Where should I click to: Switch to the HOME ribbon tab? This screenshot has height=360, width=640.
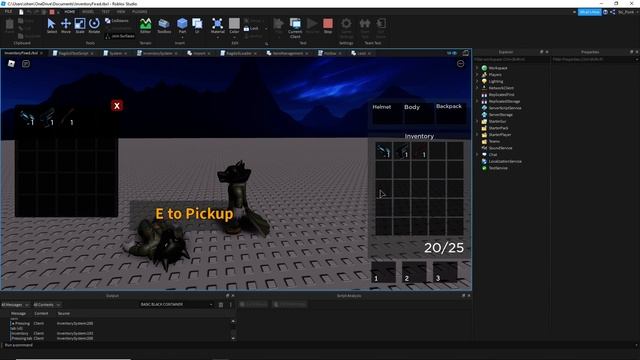click(69, 12)
